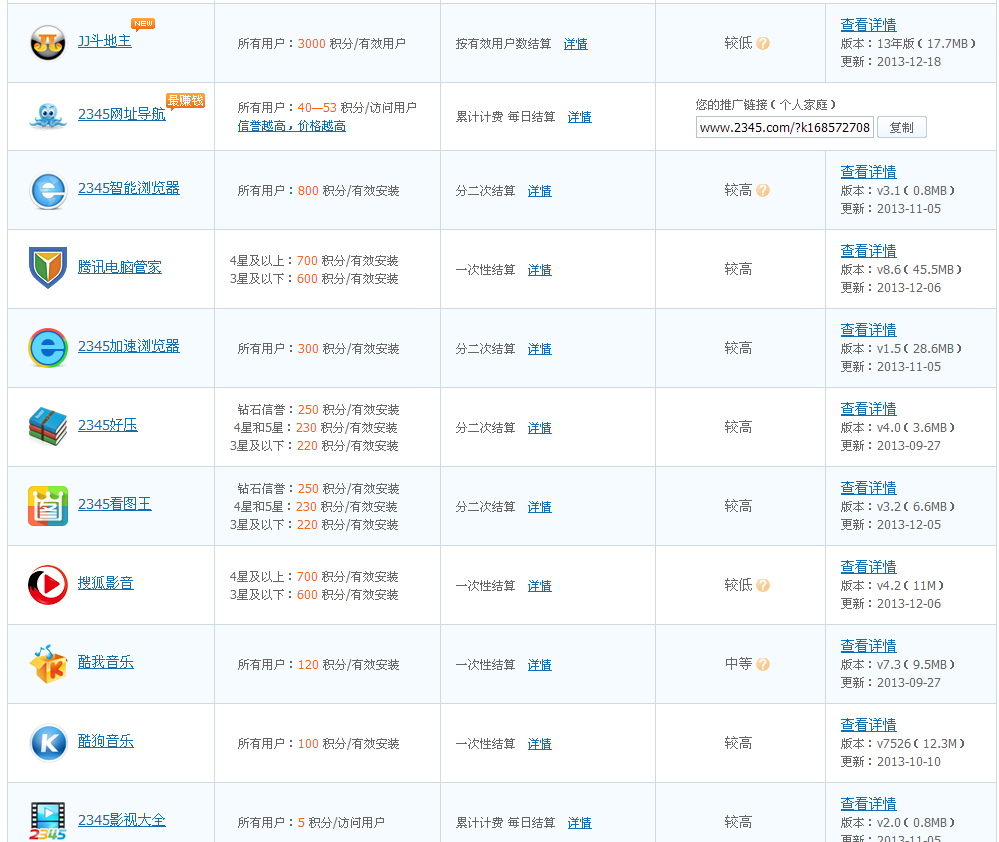Click the 3000 积分/有效用户 price text
The image size is (999, 842).
[352, 43]
